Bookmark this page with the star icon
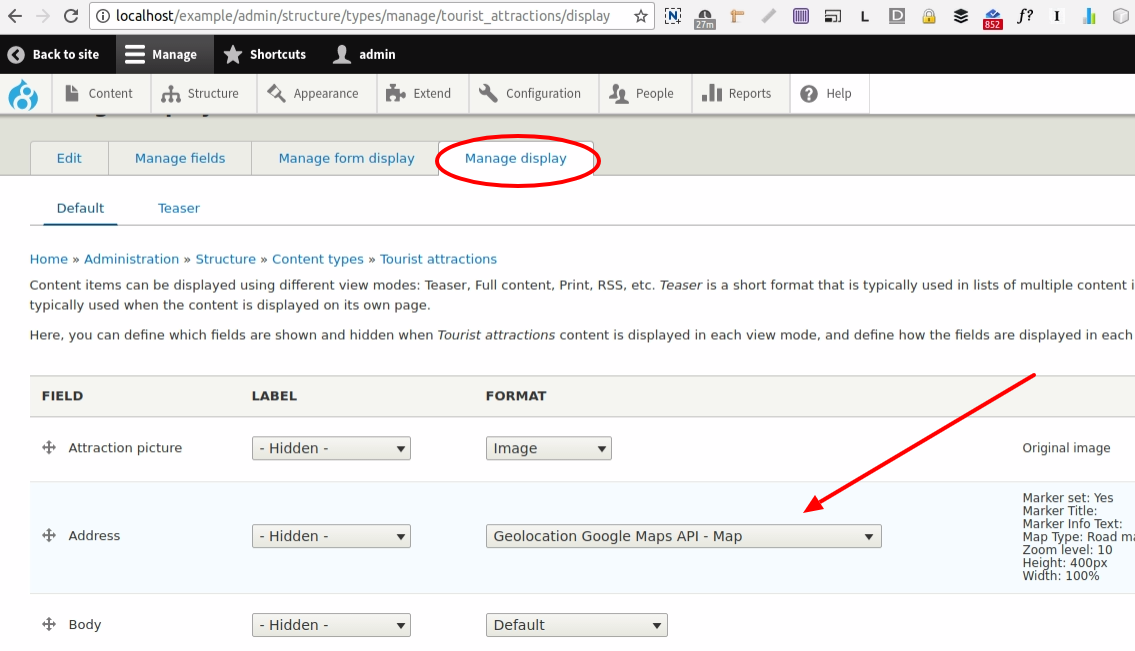The width and height of the screenshot is (1135, 651). click(x=640, y=16)
